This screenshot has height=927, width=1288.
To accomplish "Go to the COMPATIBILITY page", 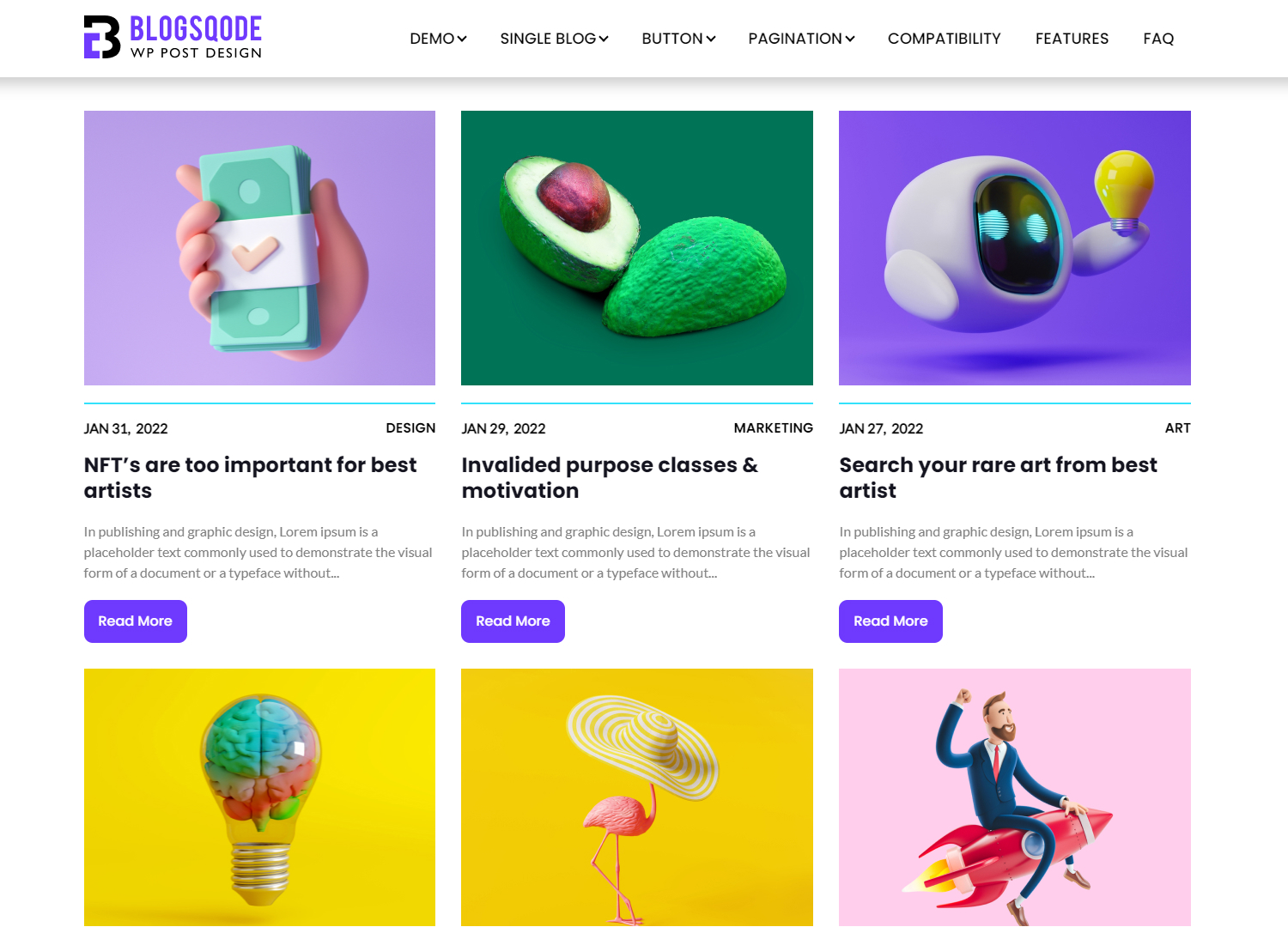I will pos(944,39).
